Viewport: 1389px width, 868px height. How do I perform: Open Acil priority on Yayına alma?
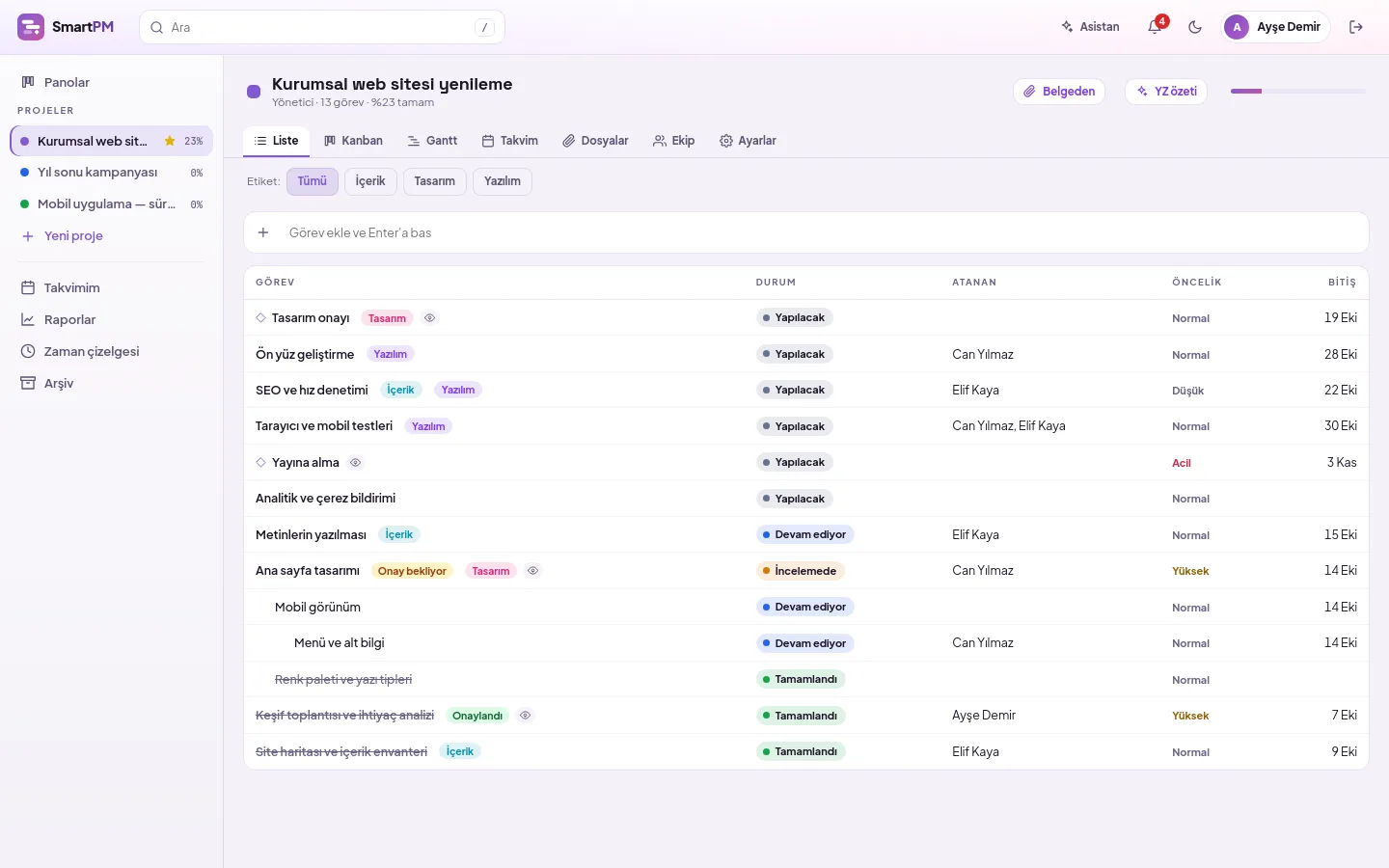click(1182, 463)
